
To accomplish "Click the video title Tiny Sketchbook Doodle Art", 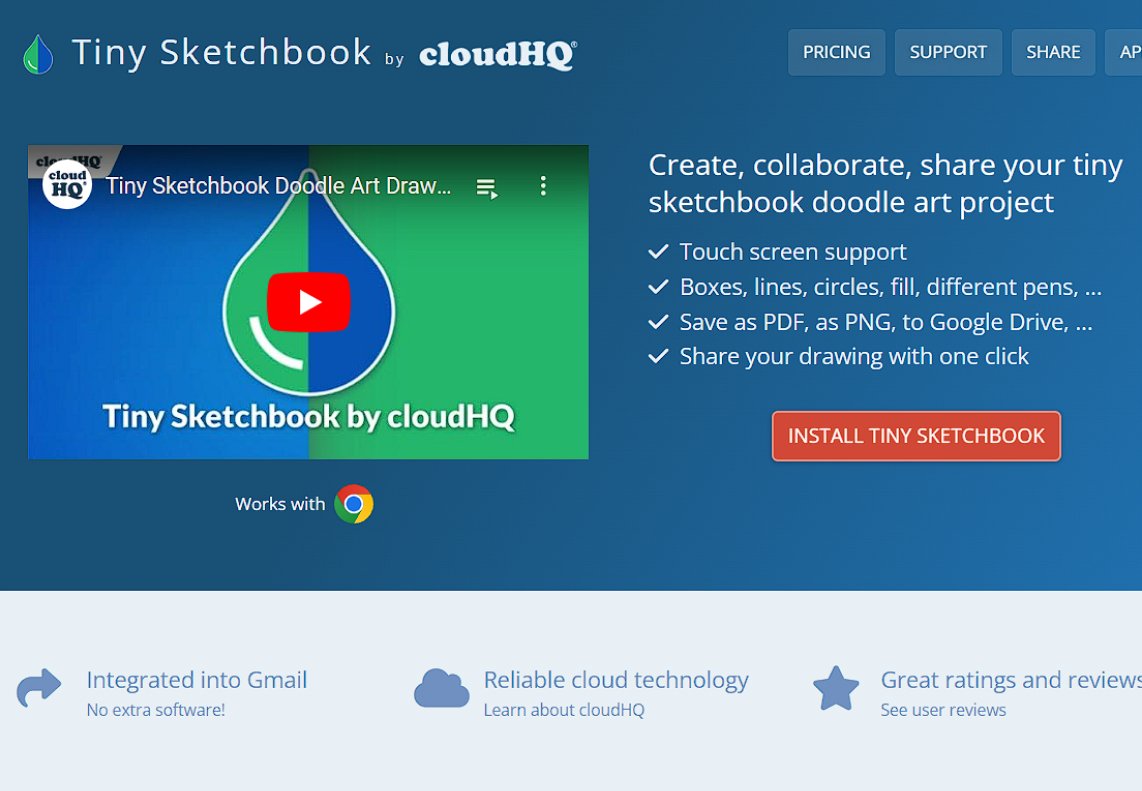I will (x=278, y=186).
